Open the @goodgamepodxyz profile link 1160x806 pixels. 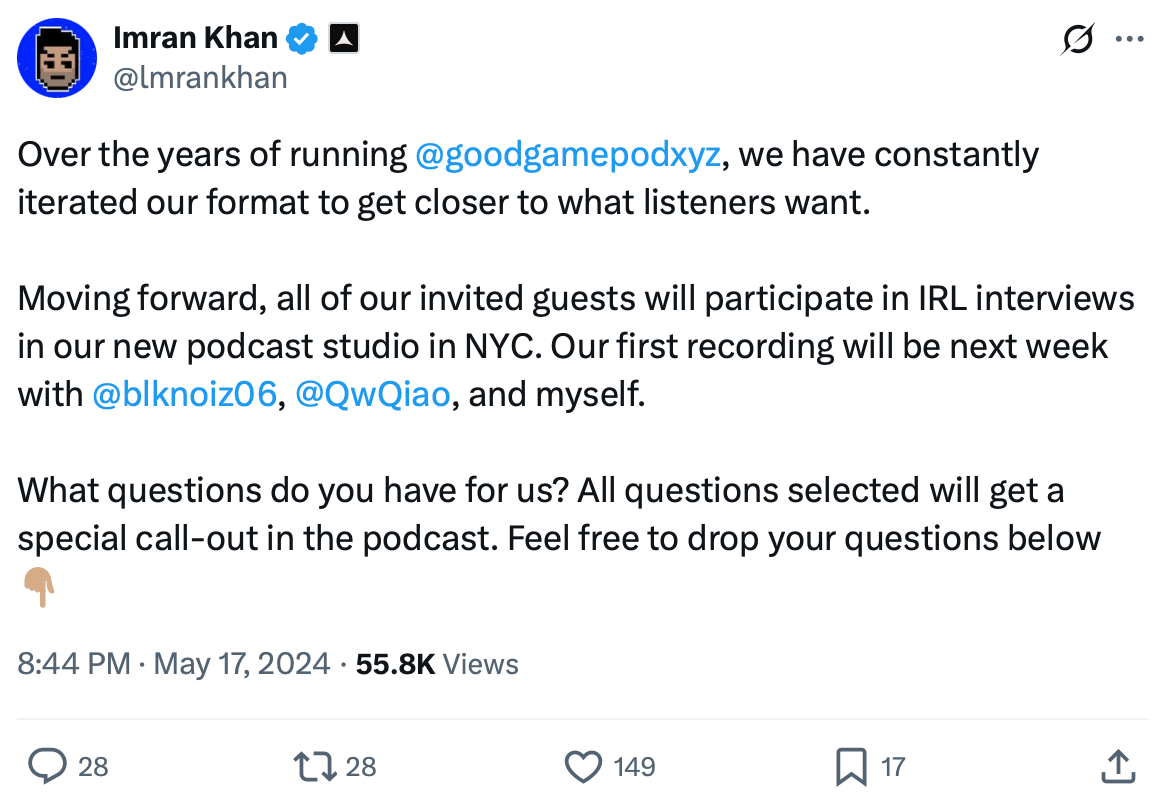(x=569, y=154)
